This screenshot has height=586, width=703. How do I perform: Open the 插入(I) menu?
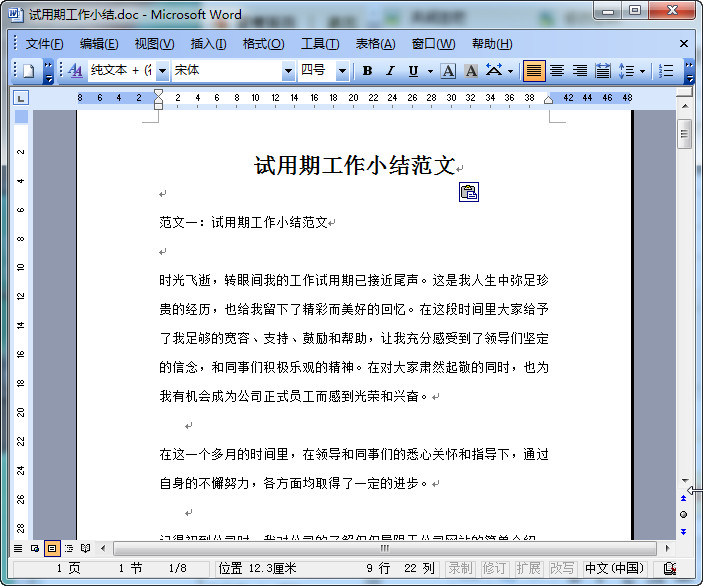point(208,44)
